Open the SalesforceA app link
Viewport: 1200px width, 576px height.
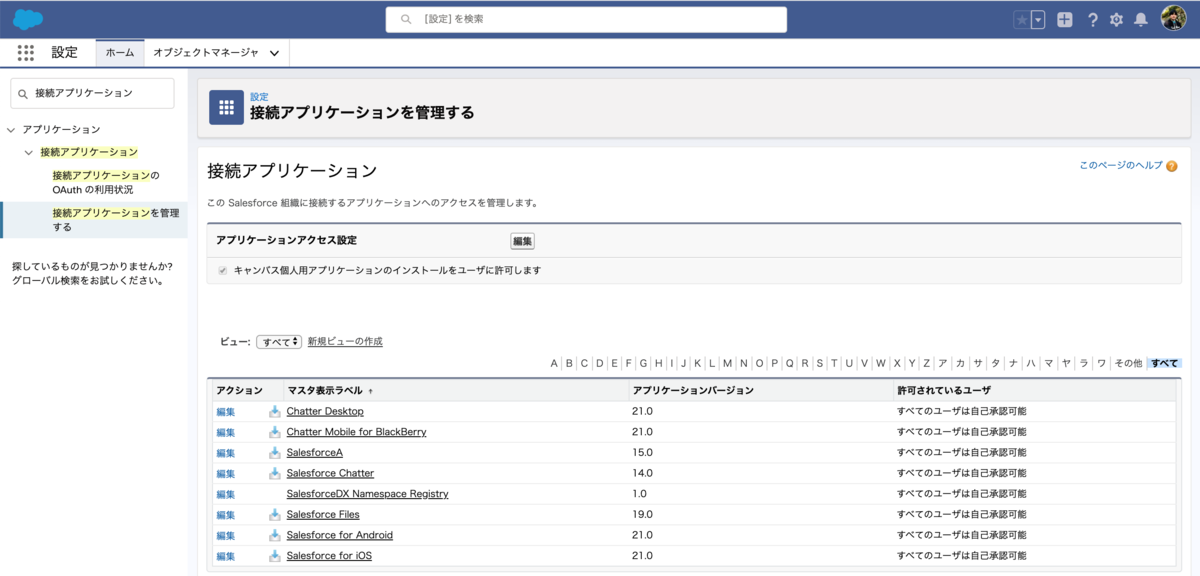click(314, 452)
